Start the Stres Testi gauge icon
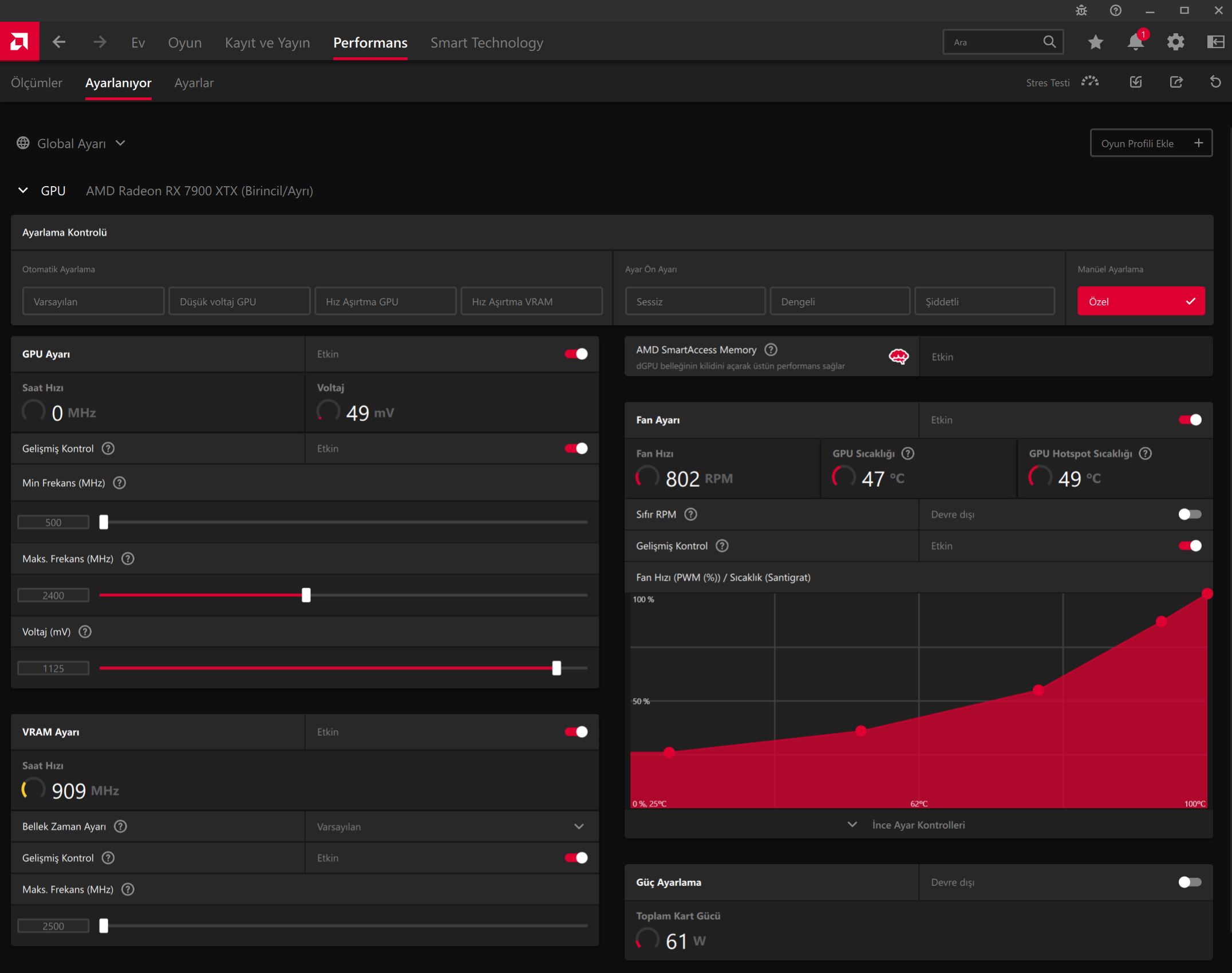Image resolution: width=1232 pixels, height=973 pixels. click(1090, 82)
